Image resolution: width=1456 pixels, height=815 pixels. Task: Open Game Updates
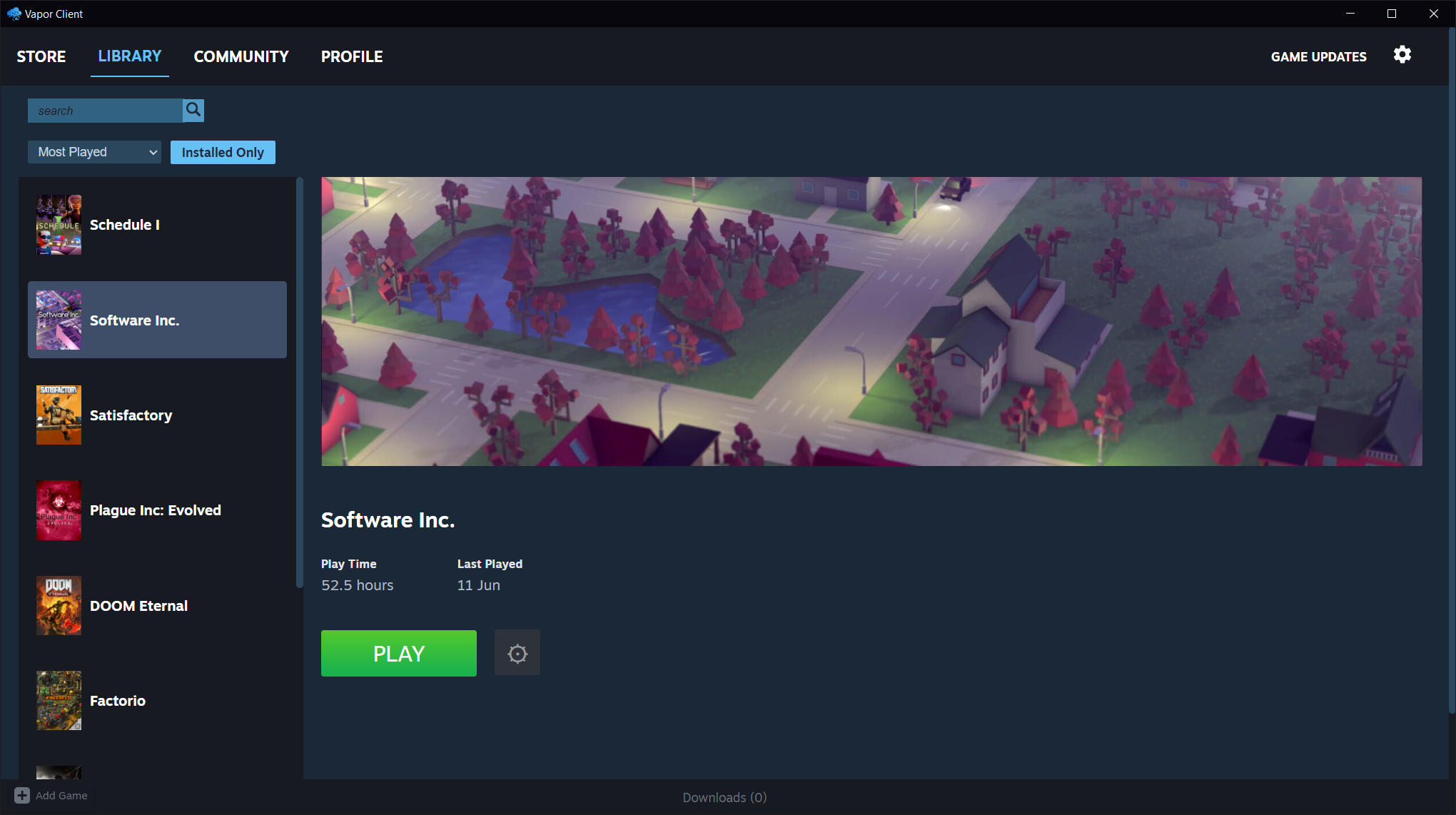click(x=1318, y=56)
